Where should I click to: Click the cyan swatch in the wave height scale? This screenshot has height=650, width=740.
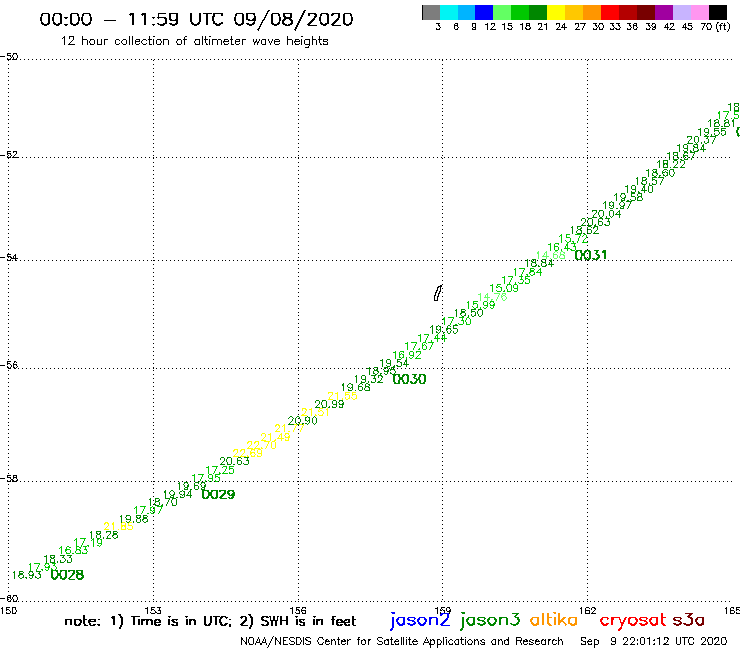coord(449,12)
